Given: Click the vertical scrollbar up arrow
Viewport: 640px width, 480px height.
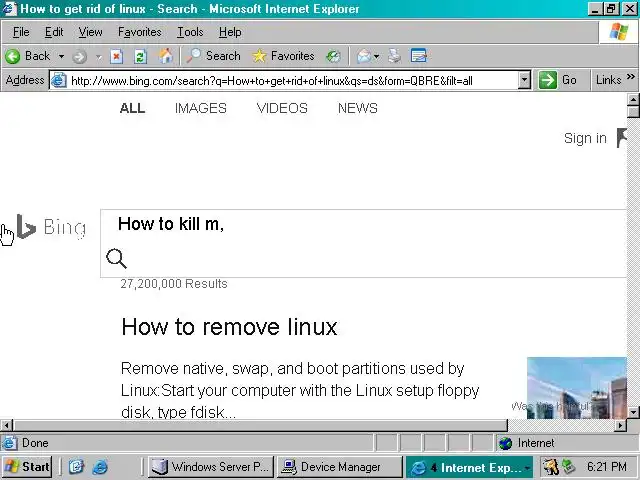Looking at the screenshot, I should [x=633, y=99].
